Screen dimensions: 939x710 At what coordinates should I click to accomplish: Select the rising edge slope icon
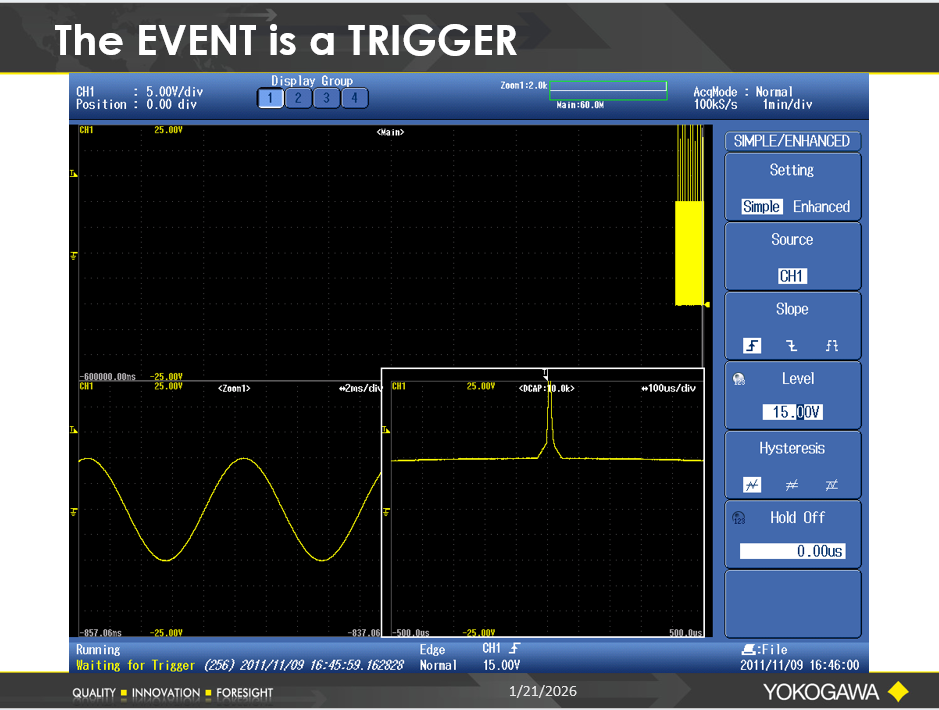(752, 345)
